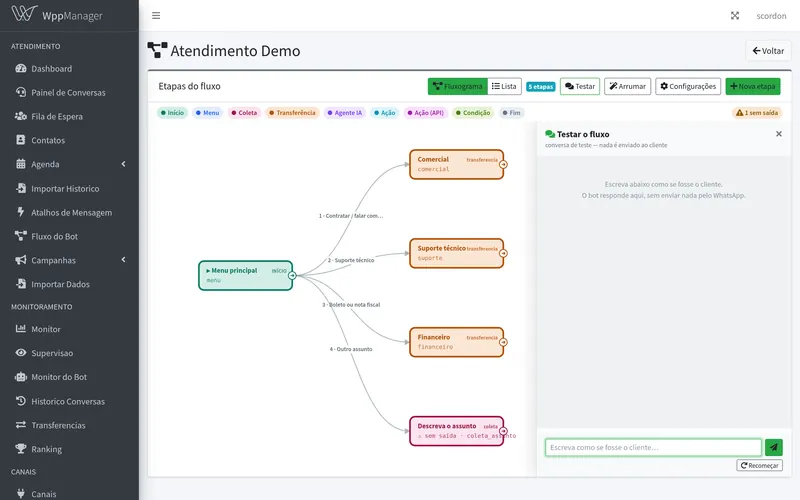Select the Descreva o assunto coleta node
This screenshot has height=500, width=800.
pyautogui.click(x=457, y=431)
